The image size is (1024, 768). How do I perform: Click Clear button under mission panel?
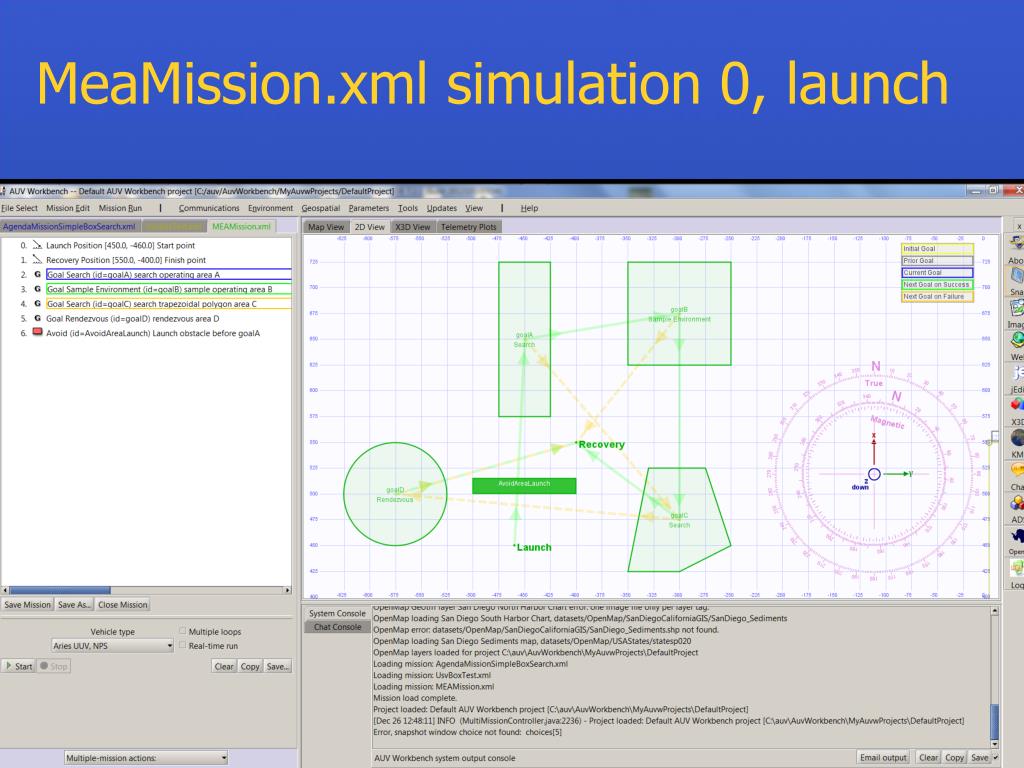(224, 666)
